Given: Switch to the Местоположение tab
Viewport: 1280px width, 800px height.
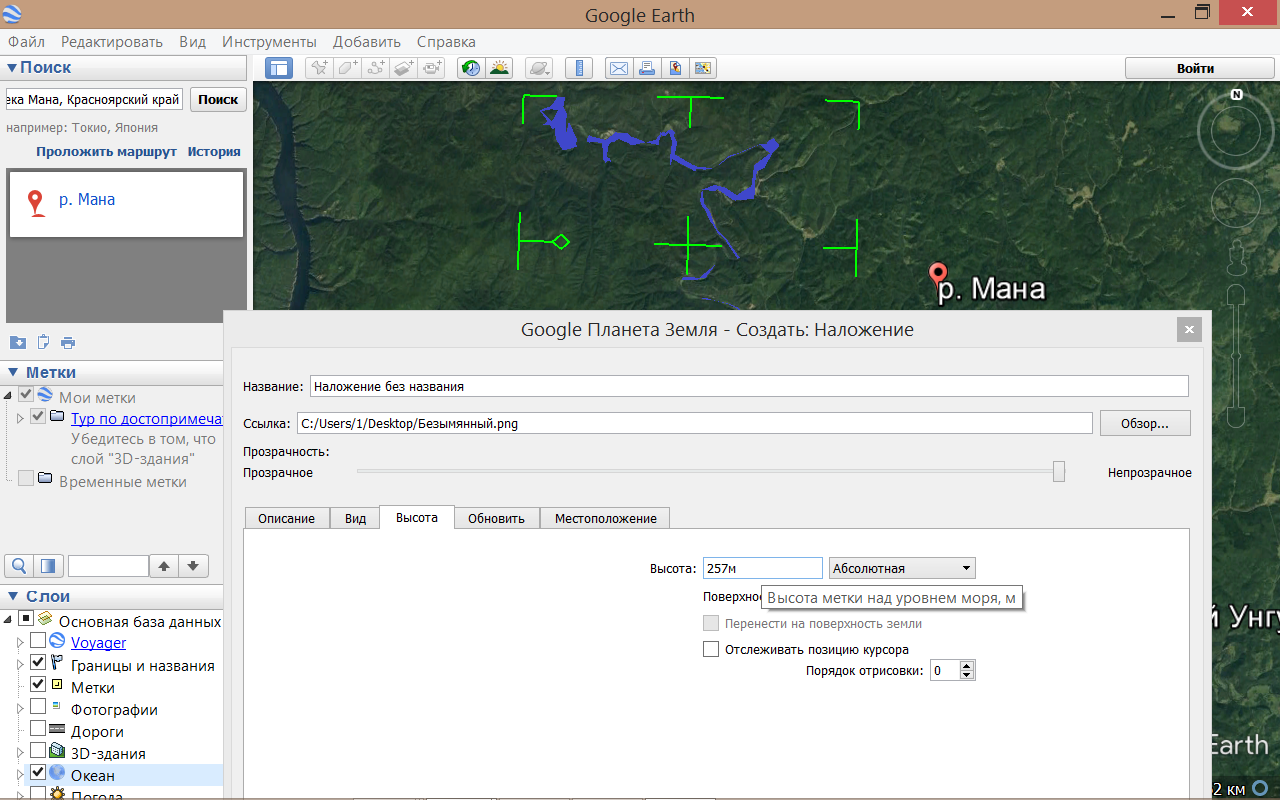Looking at the screenshot, I should [x=606, y=518].
